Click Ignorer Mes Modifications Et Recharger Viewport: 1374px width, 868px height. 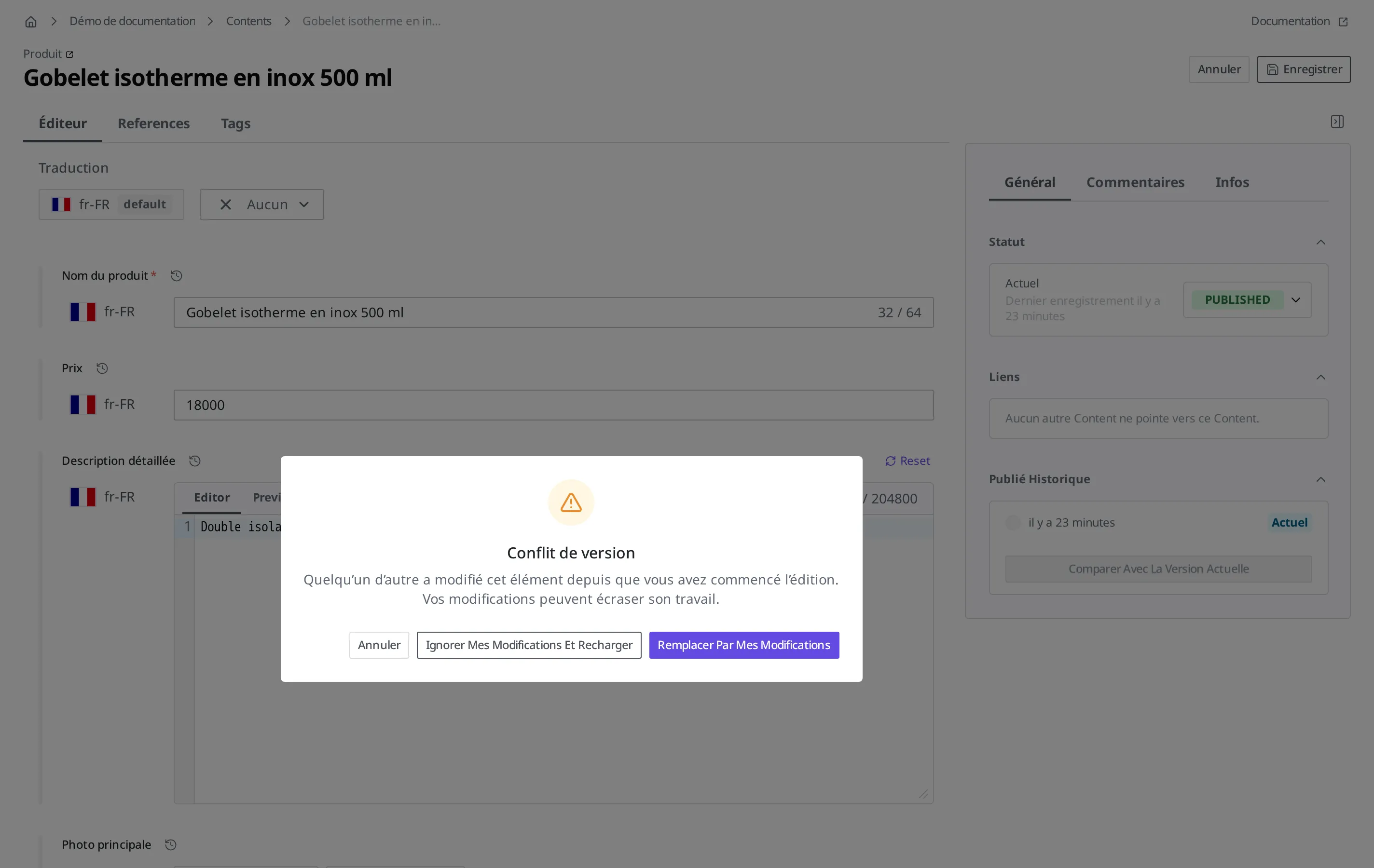pos(529,645)
